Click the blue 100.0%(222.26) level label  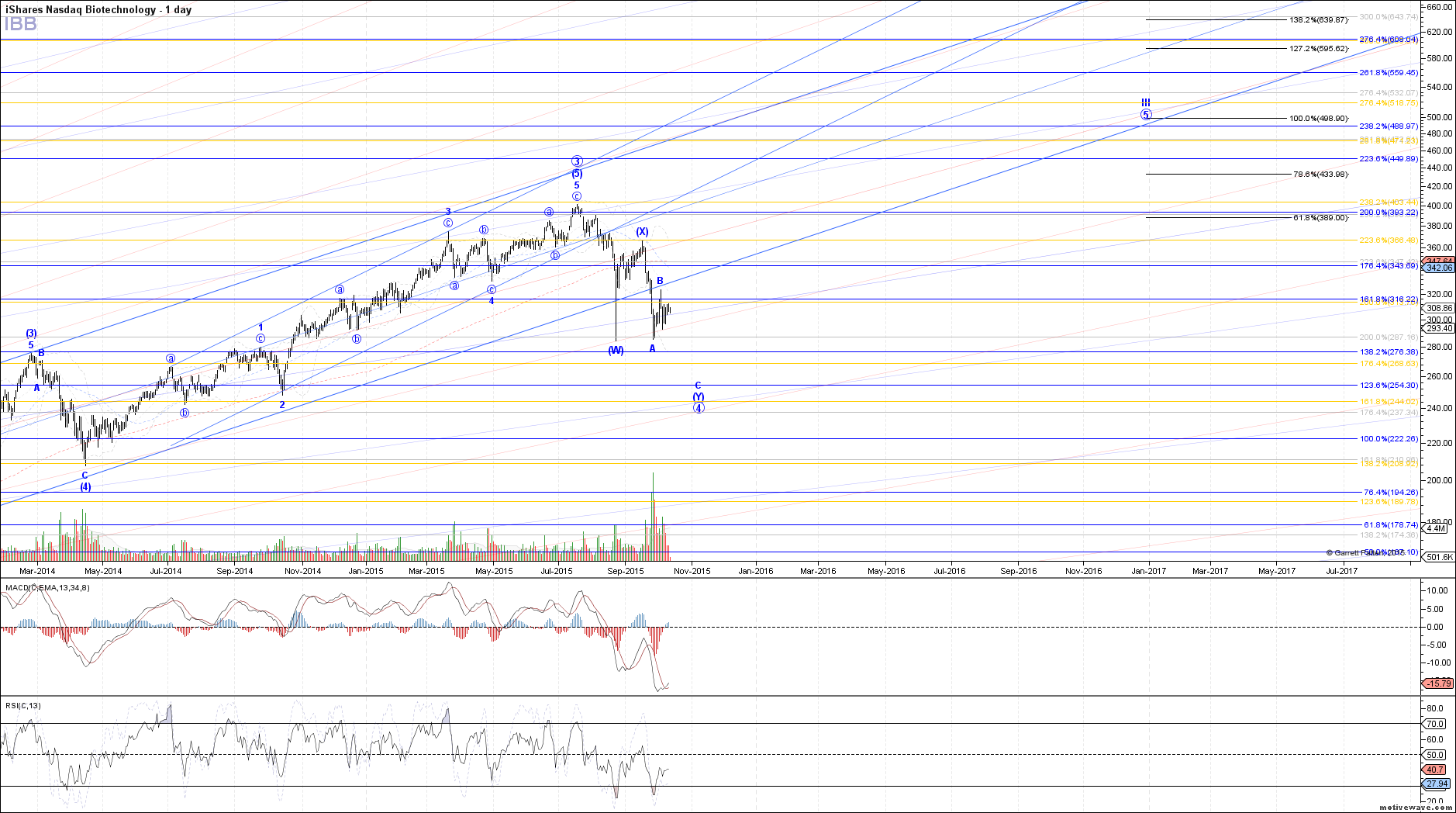(1389, 438)
